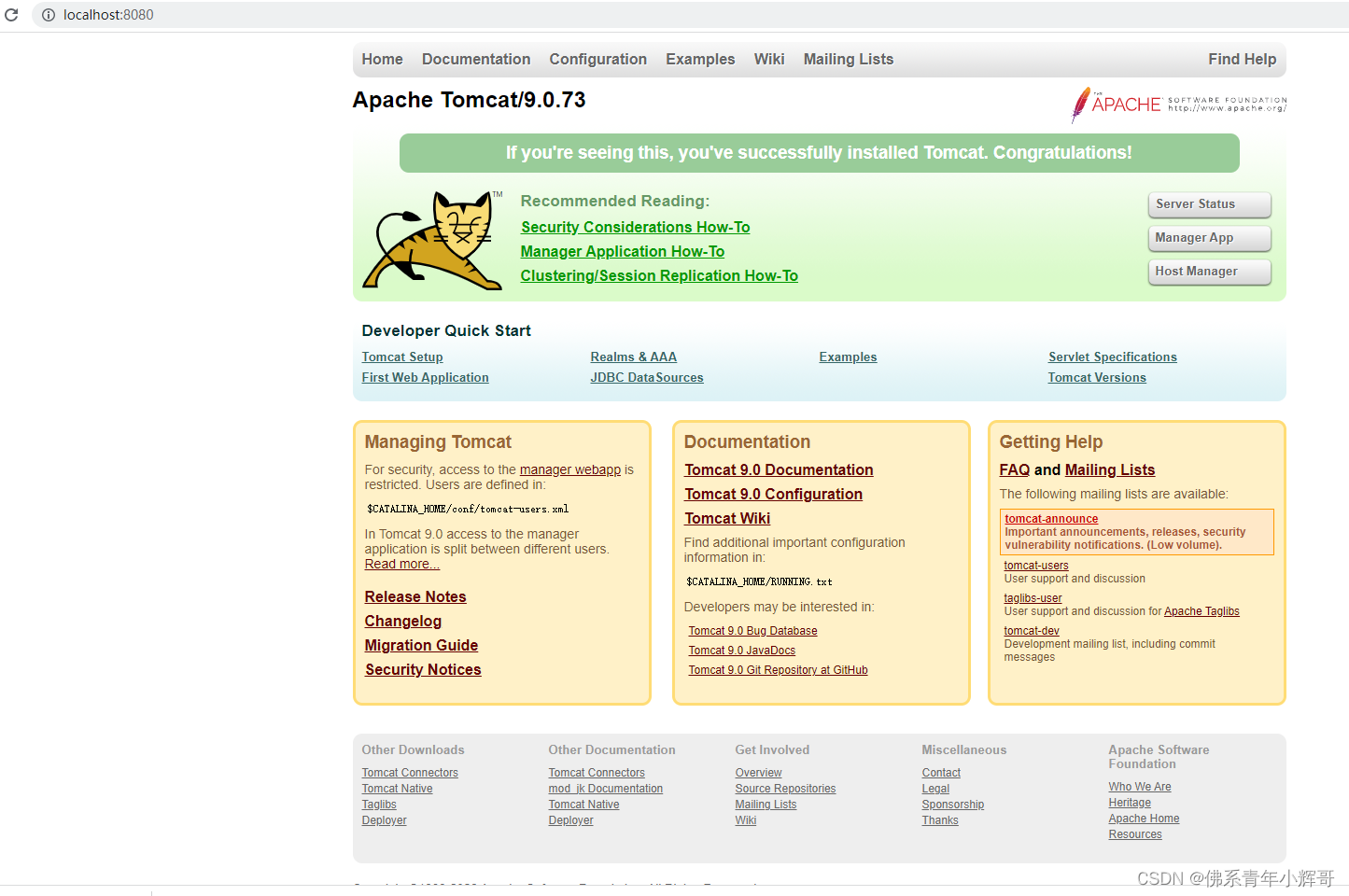The image size is (1349, 896).
Task: Open Tomcat 9.0 JavaDocs link
Action: pyautogui.click(x=742, y=651)
